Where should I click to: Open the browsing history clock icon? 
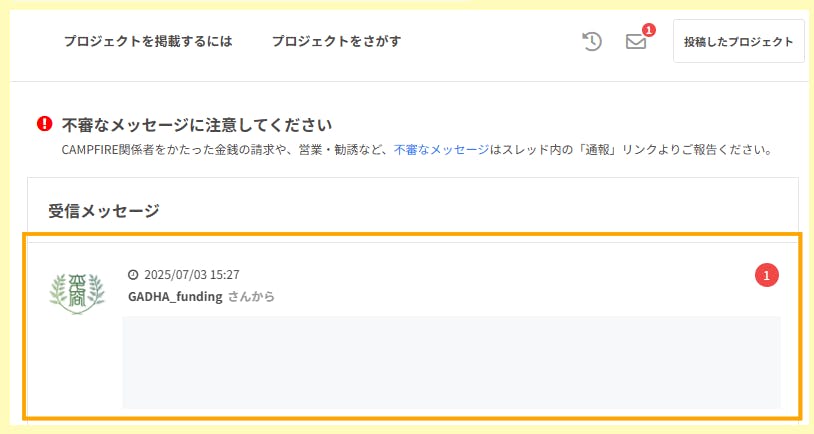click(592, 41)
